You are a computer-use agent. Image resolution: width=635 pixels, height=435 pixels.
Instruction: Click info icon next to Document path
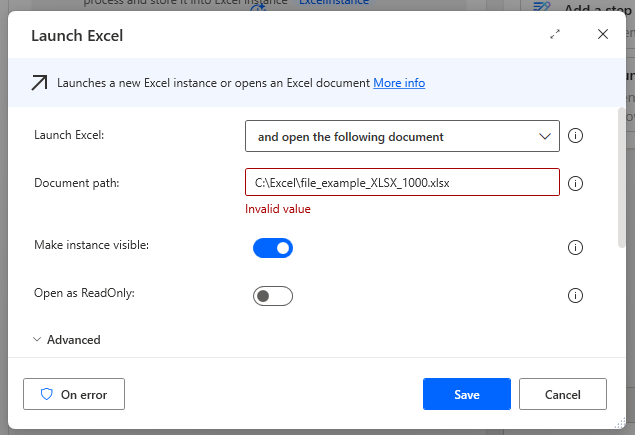coord(575,184)
